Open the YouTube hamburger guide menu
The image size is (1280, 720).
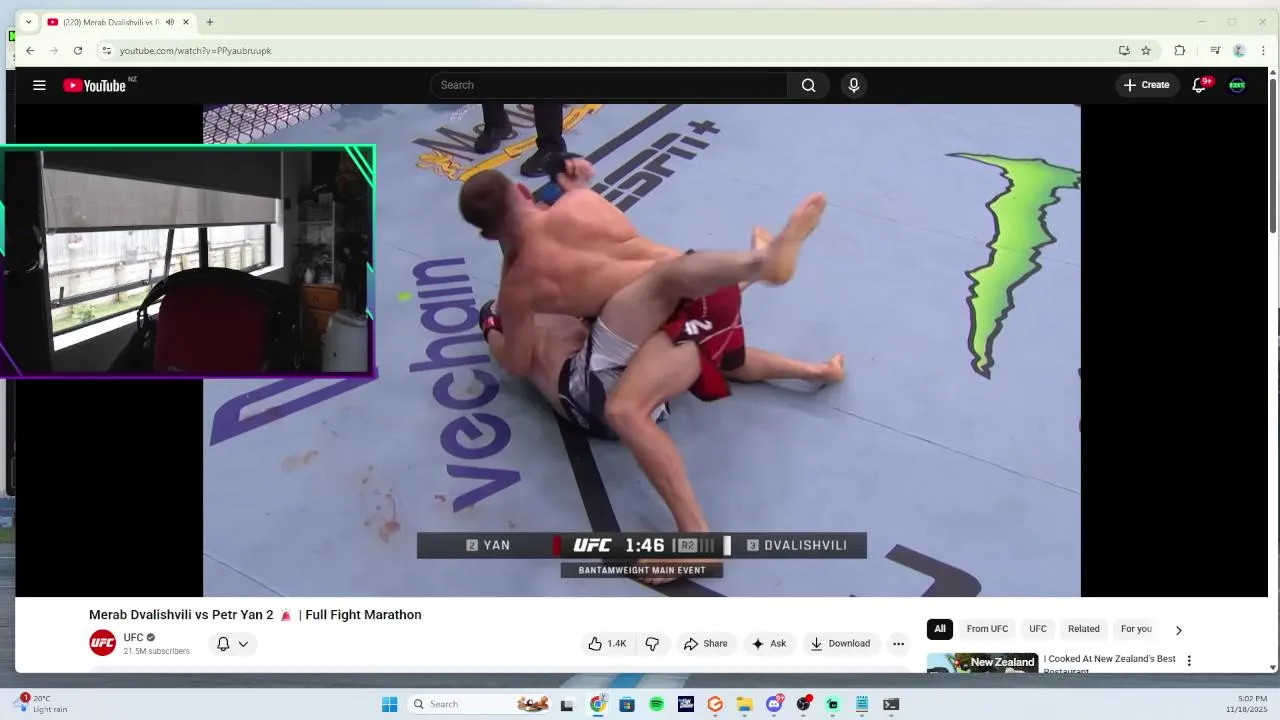tap(39, 85)
